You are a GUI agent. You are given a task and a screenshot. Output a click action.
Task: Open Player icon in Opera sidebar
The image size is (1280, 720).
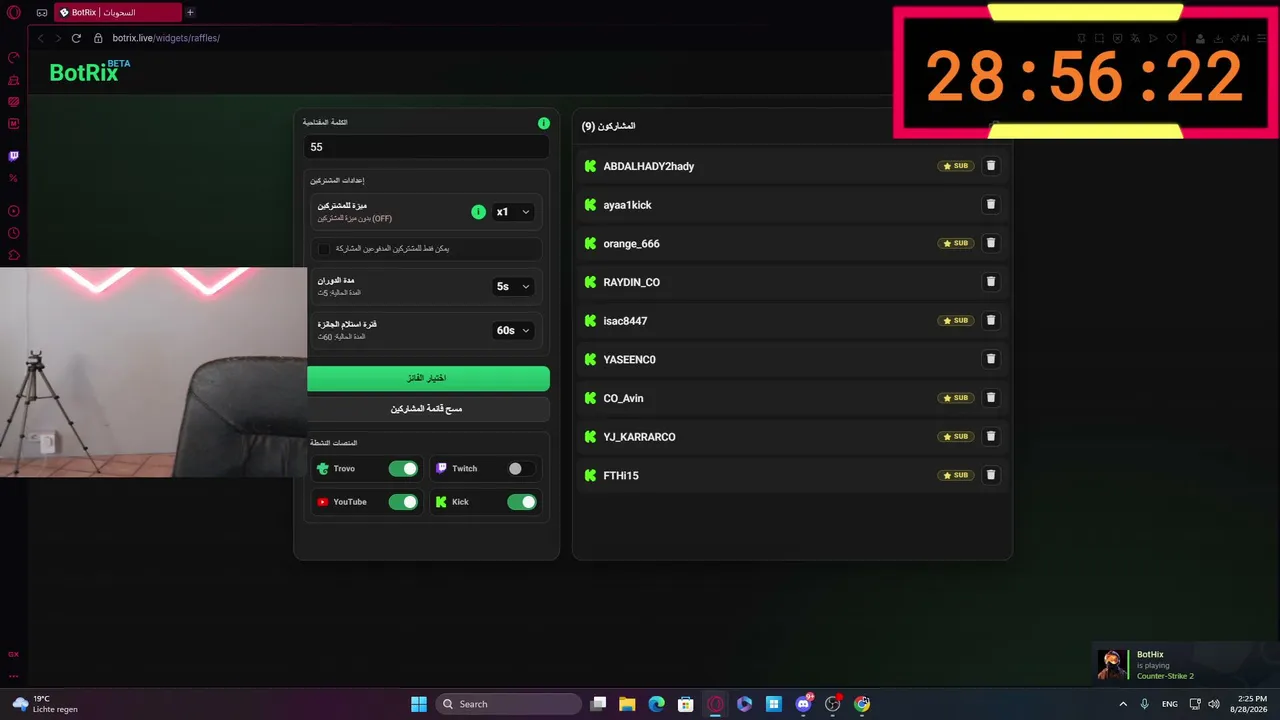[14, 211]
